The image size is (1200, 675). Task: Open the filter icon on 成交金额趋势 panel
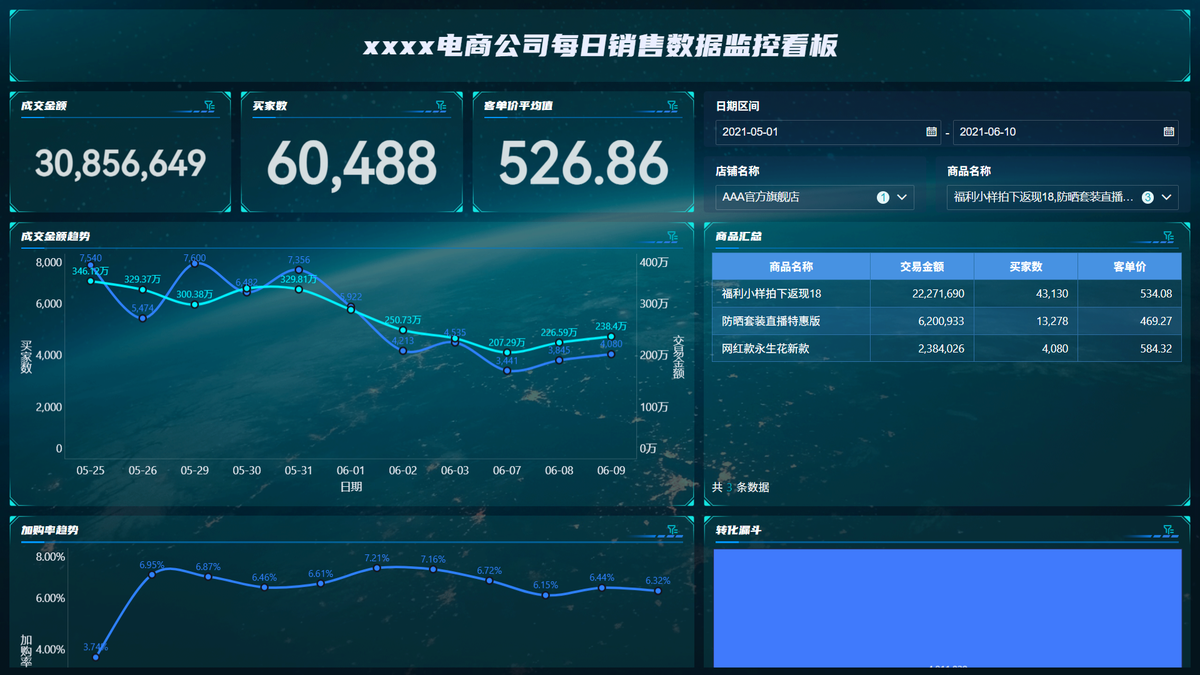tap(673, 236)
